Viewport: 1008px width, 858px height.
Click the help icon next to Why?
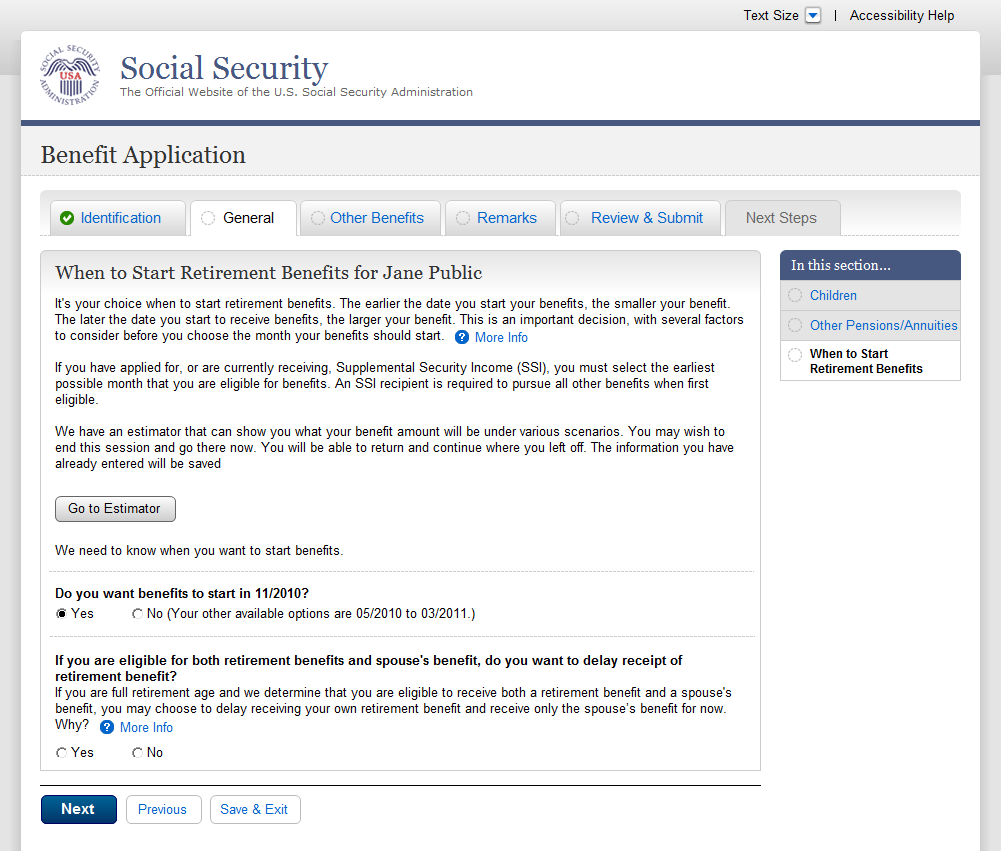[107, 727]
